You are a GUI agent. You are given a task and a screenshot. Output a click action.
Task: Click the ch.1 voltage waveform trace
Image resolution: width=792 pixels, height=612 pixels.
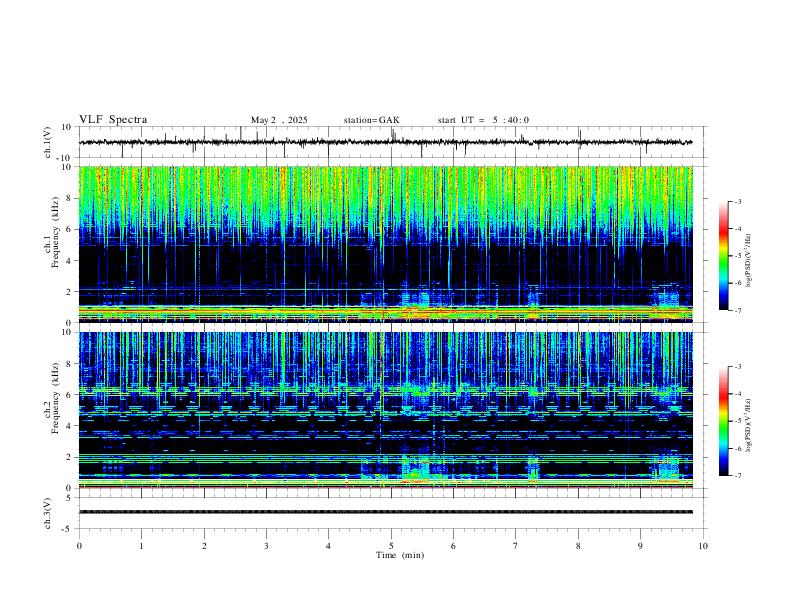click(385, 142)
